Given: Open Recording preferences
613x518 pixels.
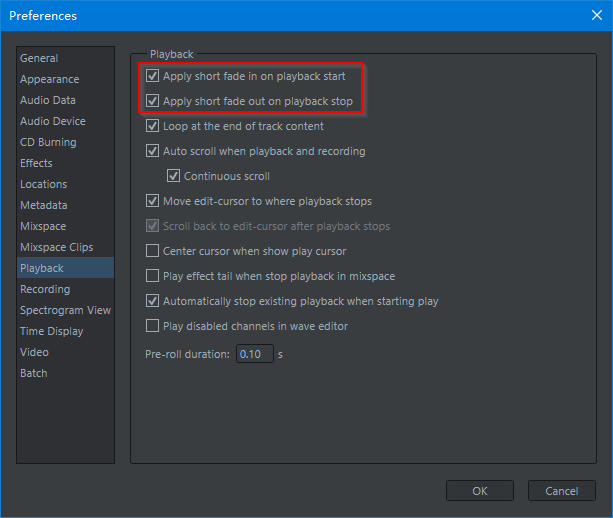Looking at the screenshot, I should click(x=65, y=289).
